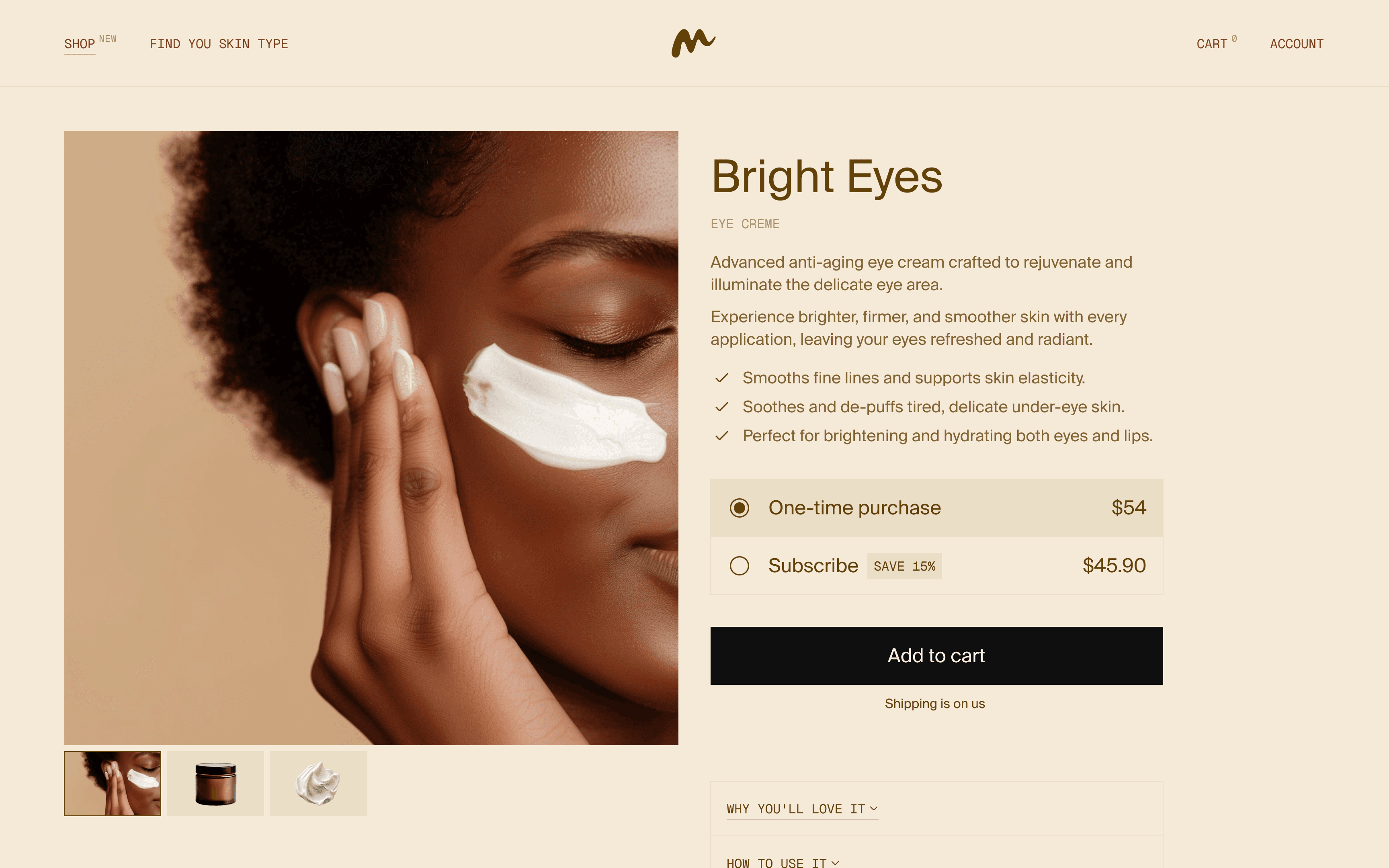The width and height of the screenshot is (1389, 868).
Task: Open Find You Skin Type page
Action: (219, 44)
